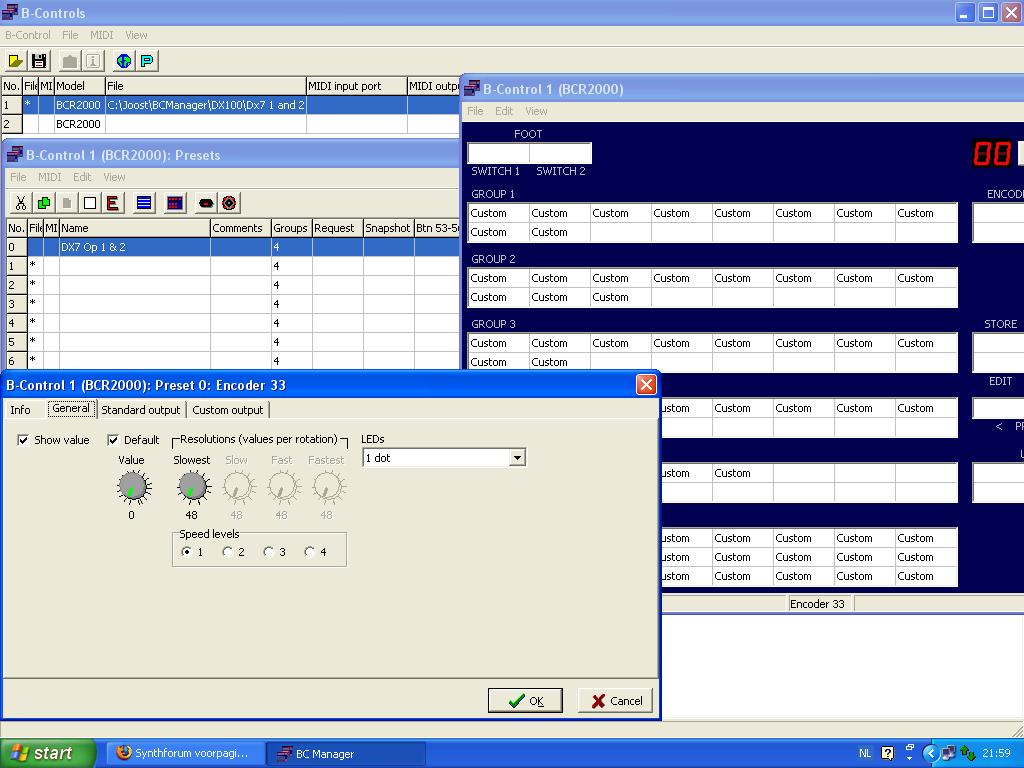
Task: Click the purple grid layout icon in Presets toolbar
Action: click(174, 203)
